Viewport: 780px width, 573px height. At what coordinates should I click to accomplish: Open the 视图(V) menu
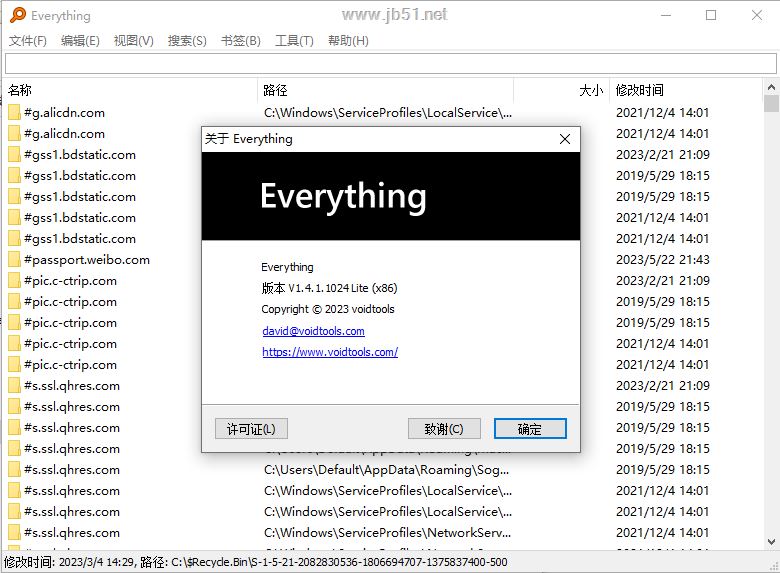133,41
